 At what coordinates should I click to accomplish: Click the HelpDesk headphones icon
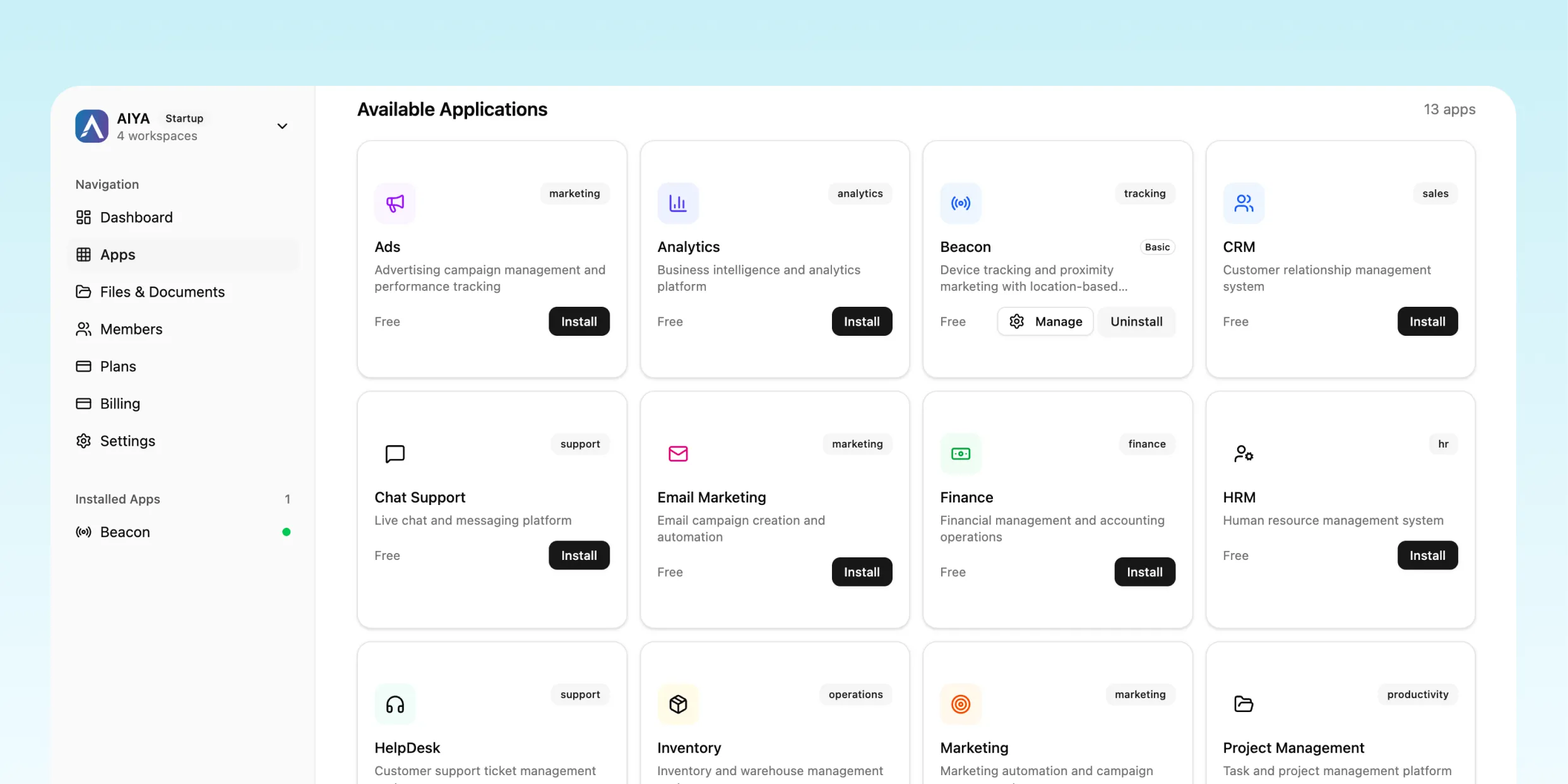pos(395,704)
